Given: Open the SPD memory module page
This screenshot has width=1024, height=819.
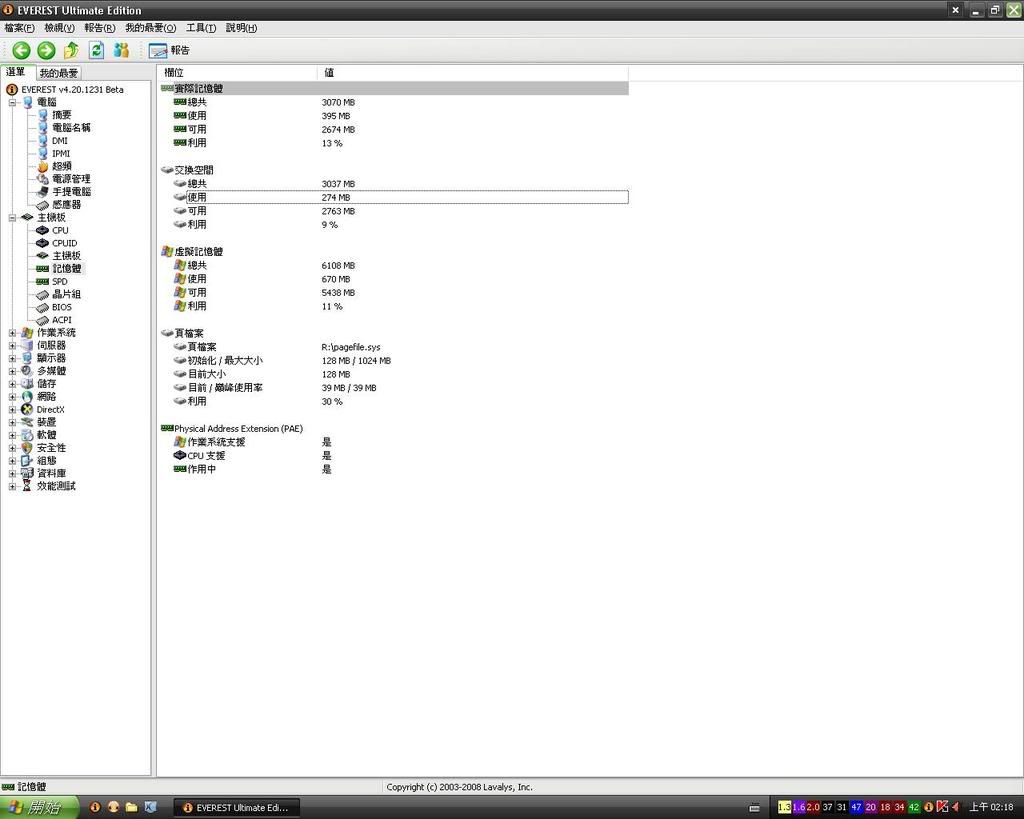Looking at the screenshot, I should tap(59, 281).
